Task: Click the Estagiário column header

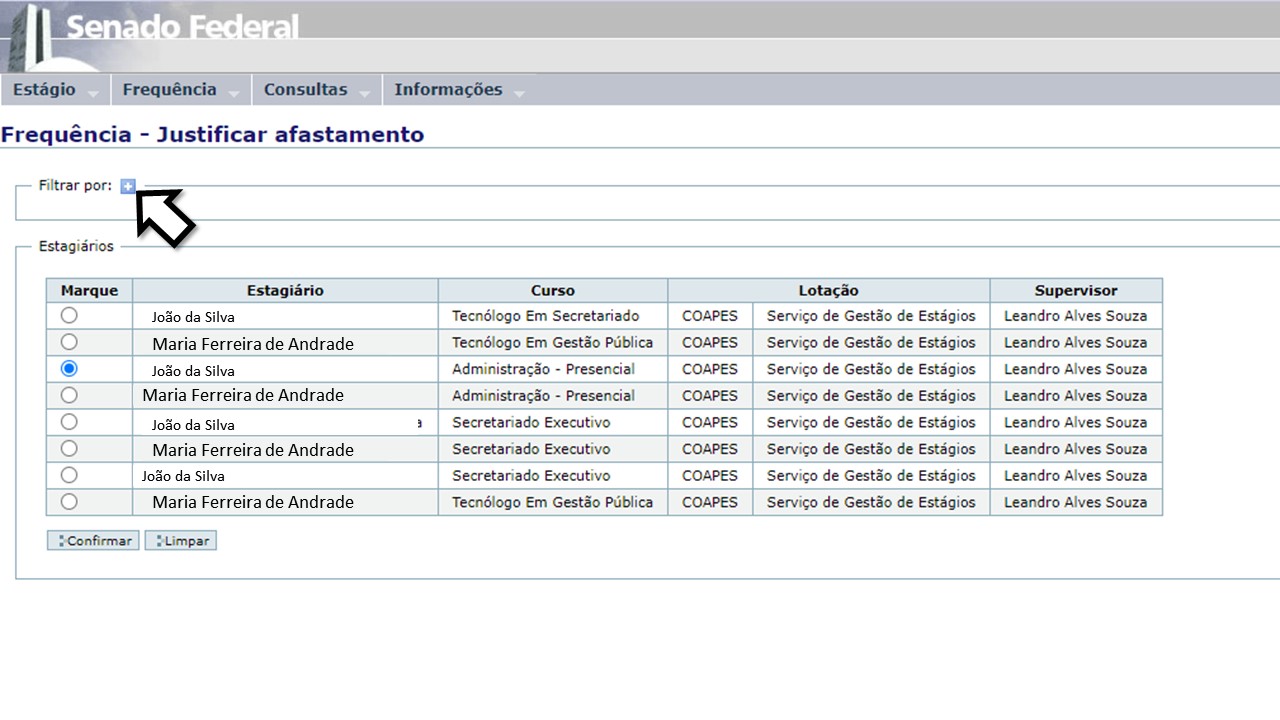Action: 285,290
